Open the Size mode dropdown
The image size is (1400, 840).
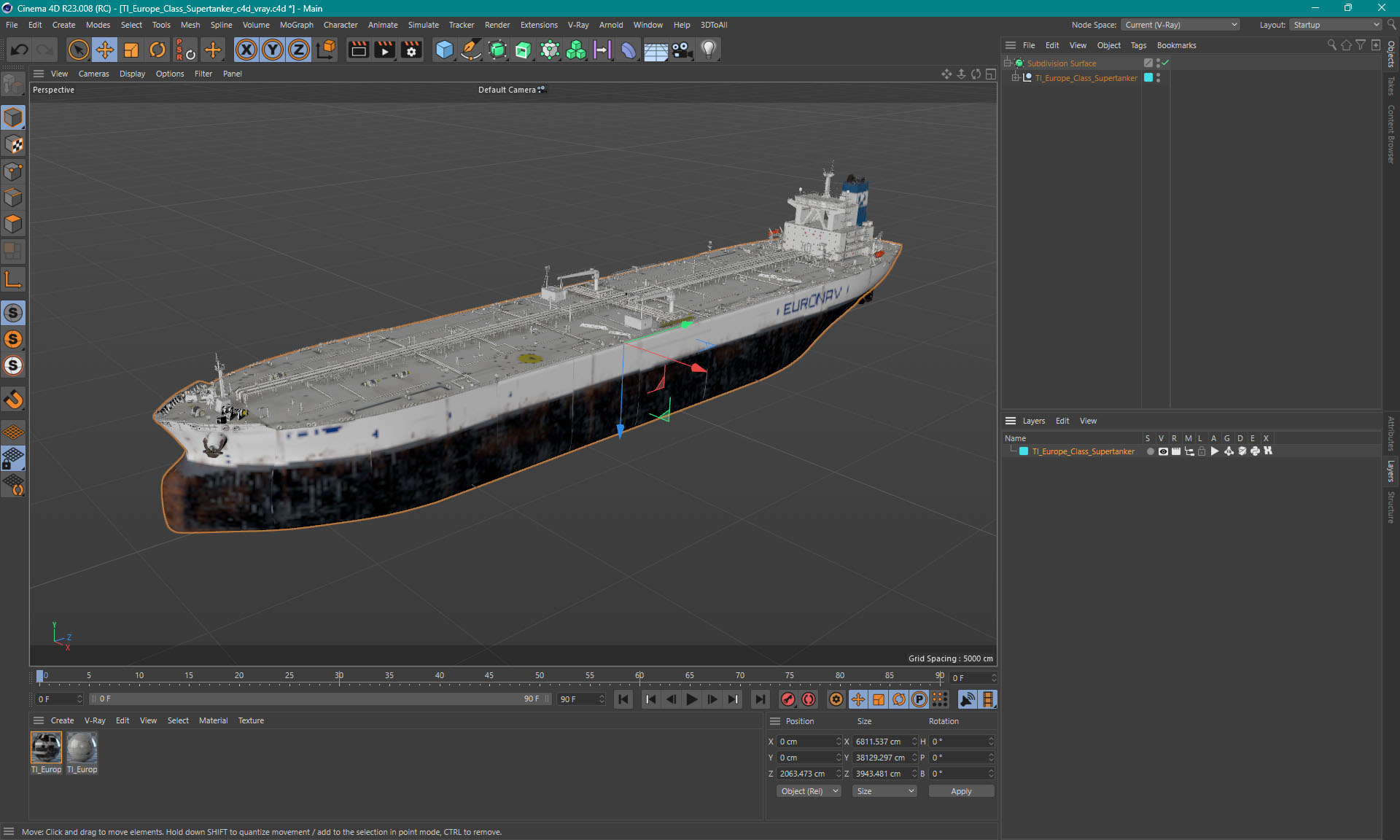884,791
